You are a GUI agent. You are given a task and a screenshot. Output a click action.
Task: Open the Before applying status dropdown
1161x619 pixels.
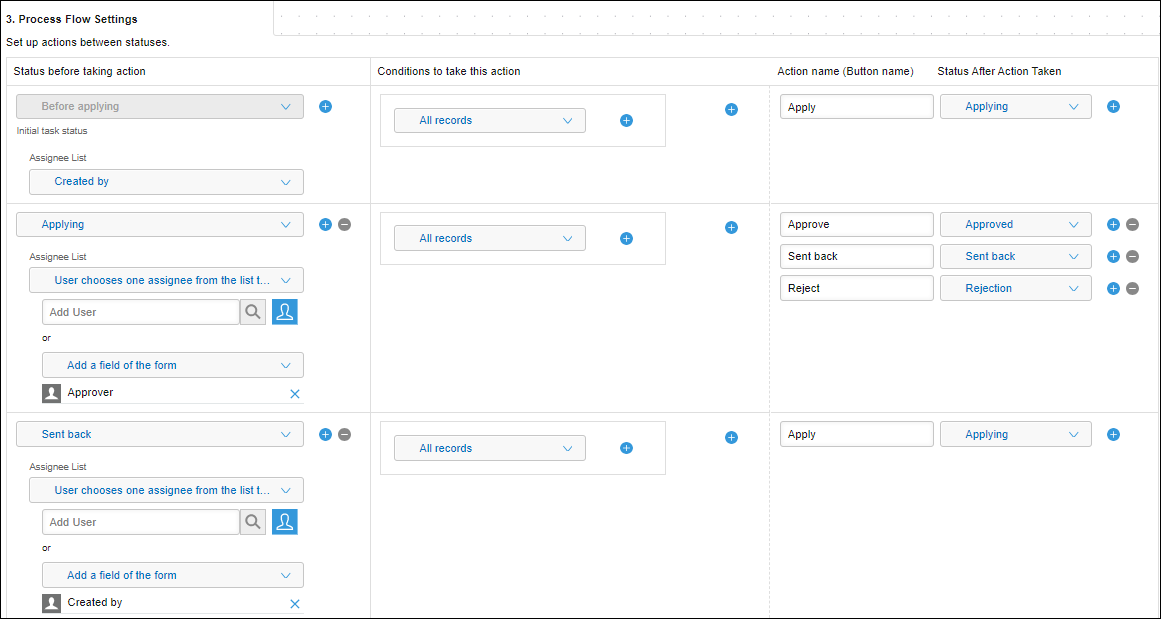(160, 107)
